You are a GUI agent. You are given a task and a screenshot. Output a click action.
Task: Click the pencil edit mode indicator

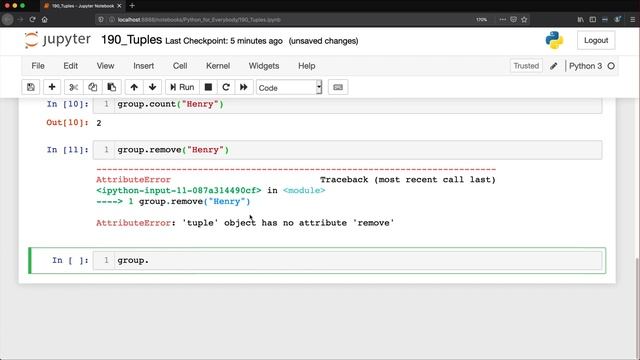point(553,66)
